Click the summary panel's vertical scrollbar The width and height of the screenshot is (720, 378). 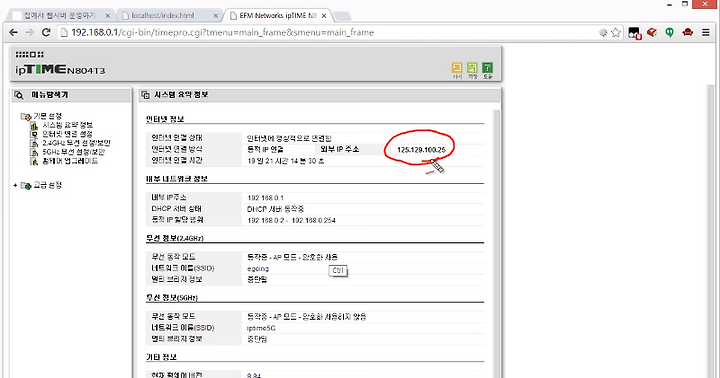tap(496, 243)
